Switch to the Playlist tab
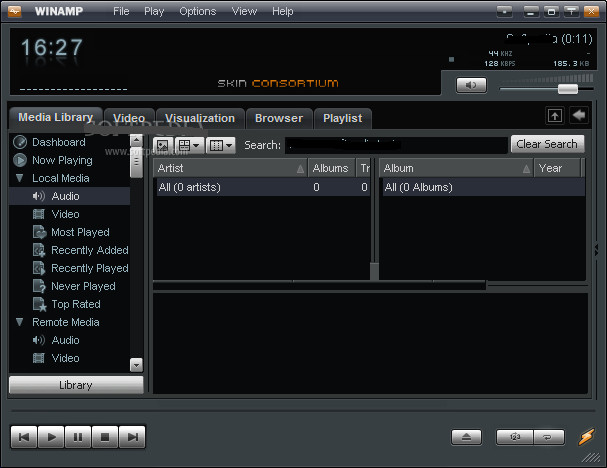This screenshot has height=468, width=607. (x=343, y=118)
